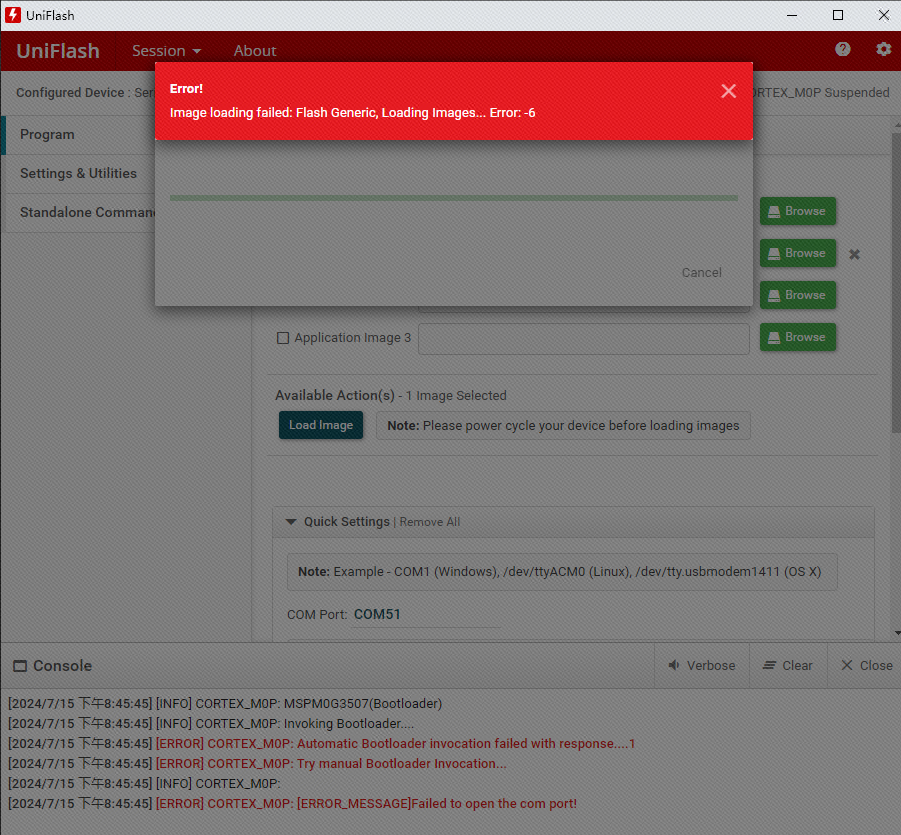The width and height of the screenshot is (901, 835).
Task: Remove the selected image with X icon
Action: (x=854, y=254)
